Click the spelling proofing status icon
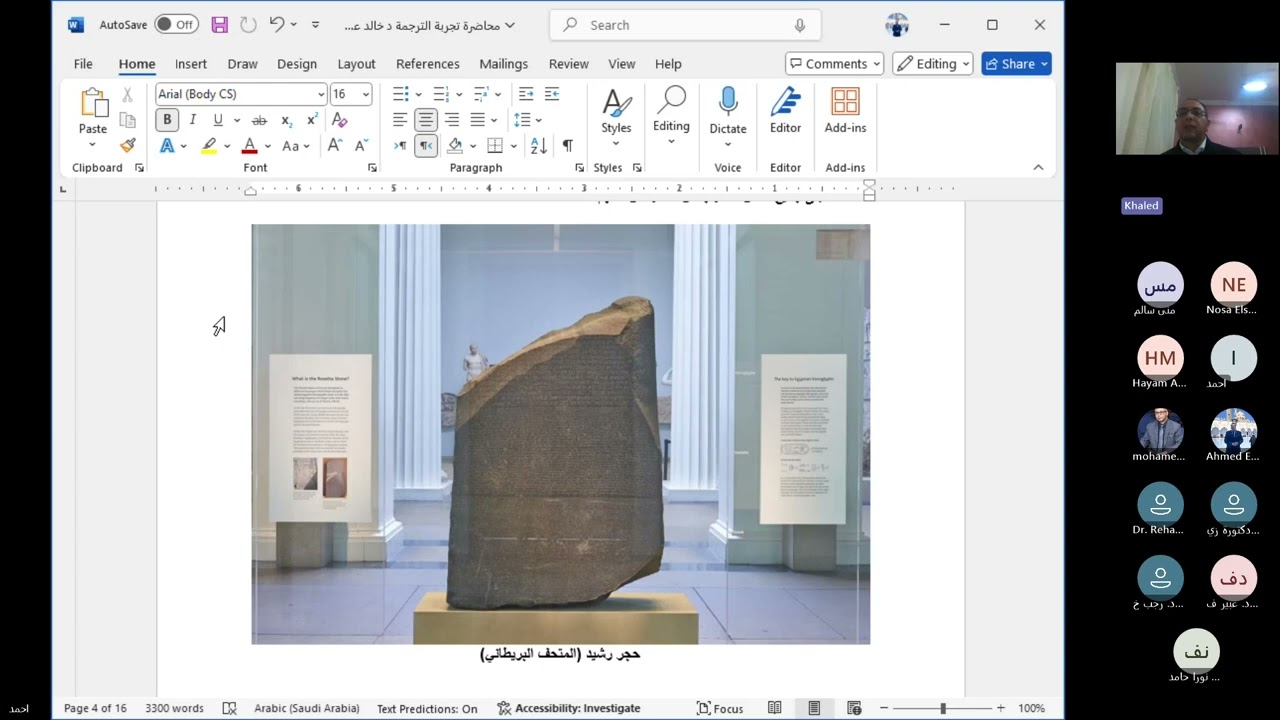This screenshot has height=720, width=1280. point(229,708)
